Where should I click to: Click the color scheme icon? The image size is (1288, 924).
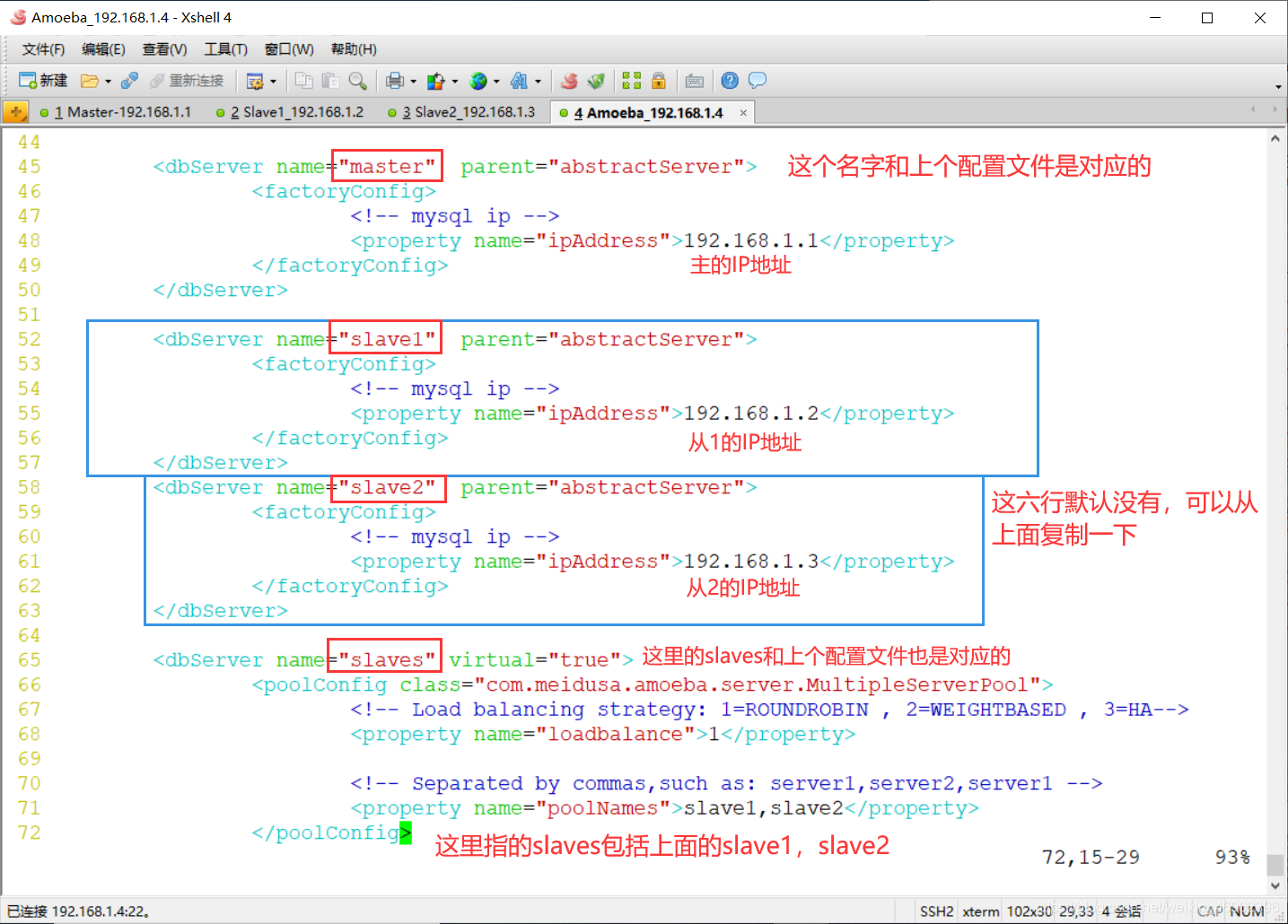click(436, 81)
